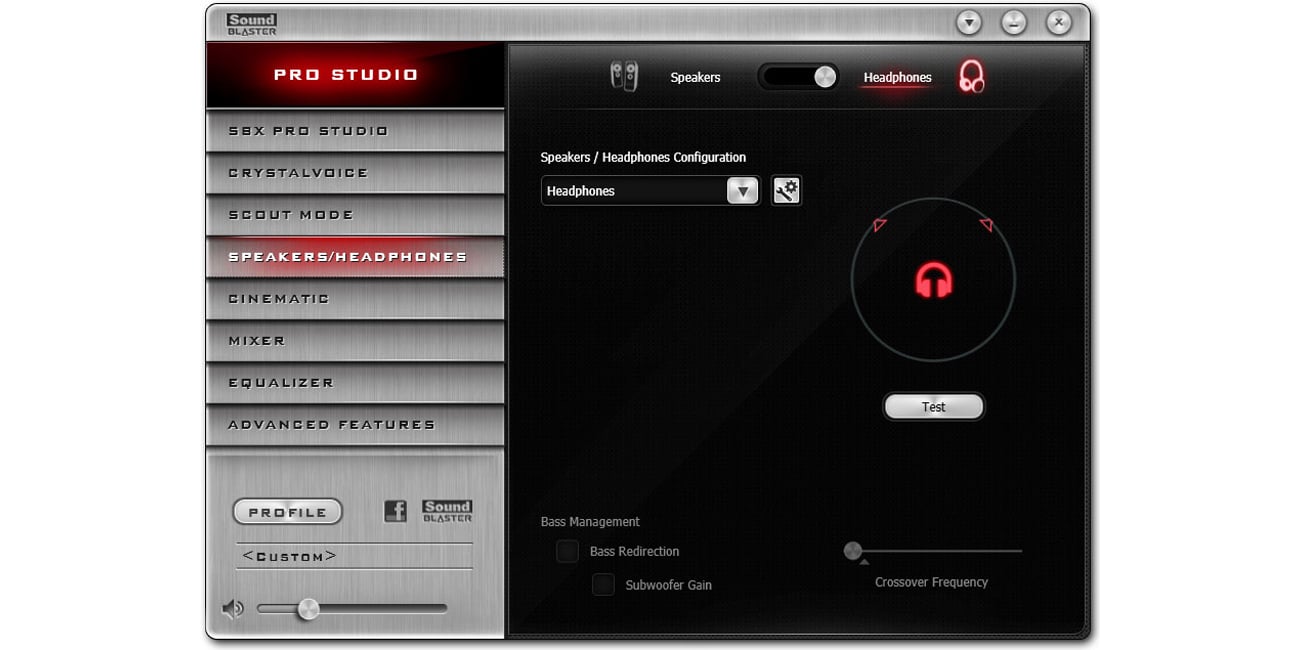Screen dimensions: 1300x650
Task: Click the Speakers icon near the output toggle
Action: [x=626, y=76]
